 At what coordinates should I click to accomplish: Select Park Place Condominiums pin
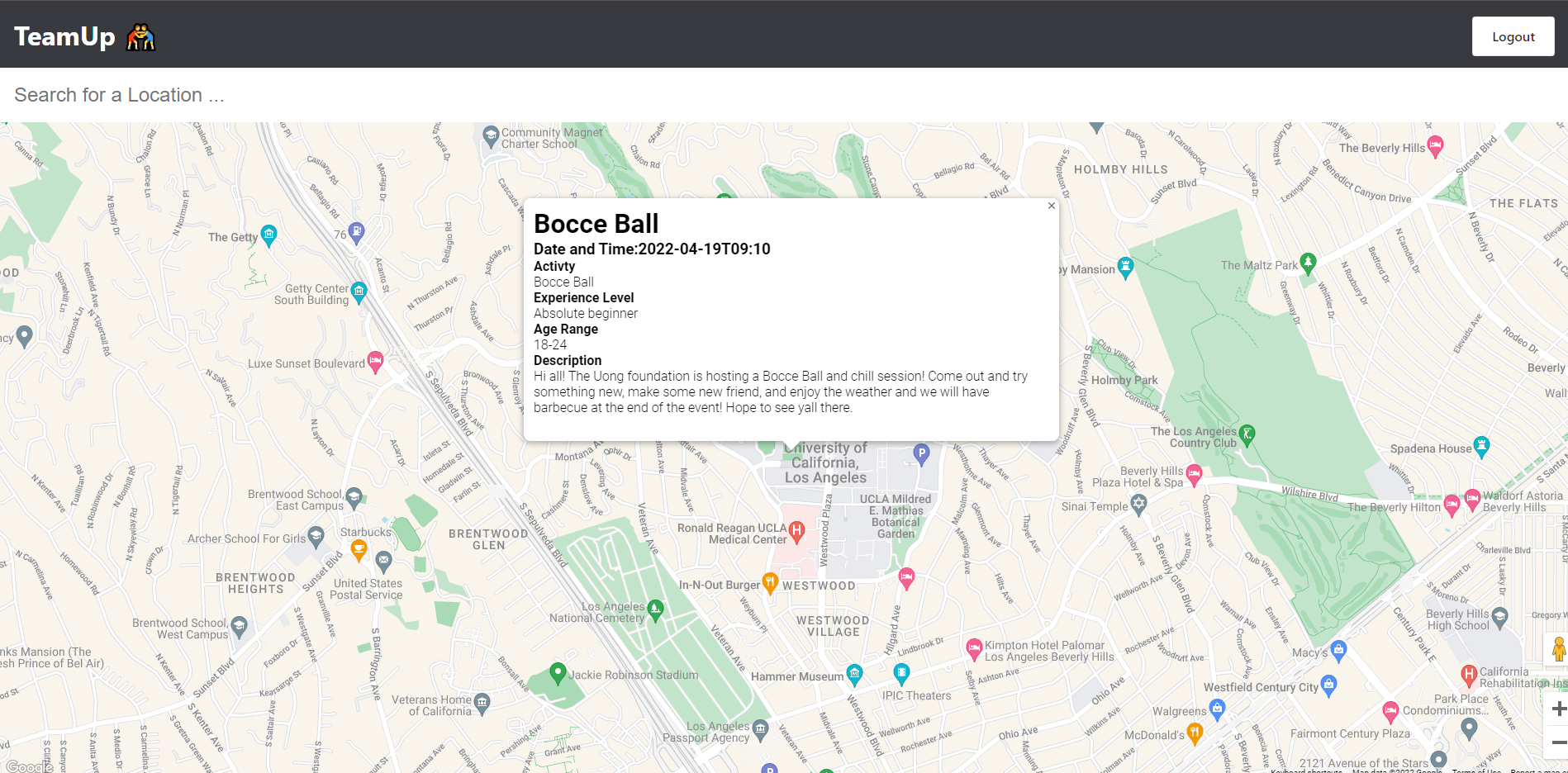pos(1390,712)
